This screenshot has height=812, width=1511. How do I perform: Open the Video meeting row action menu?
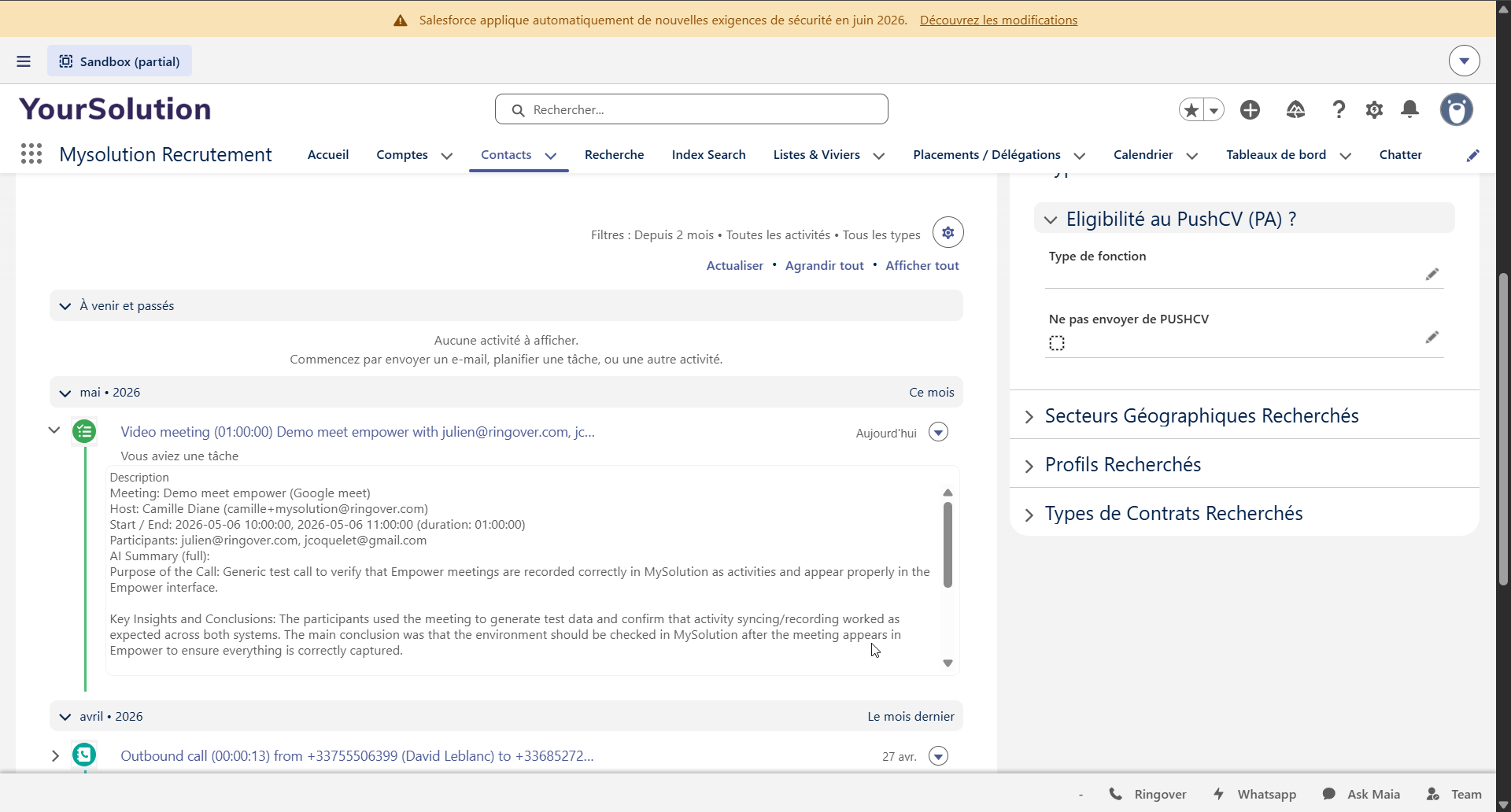click(x=938, y=432)
